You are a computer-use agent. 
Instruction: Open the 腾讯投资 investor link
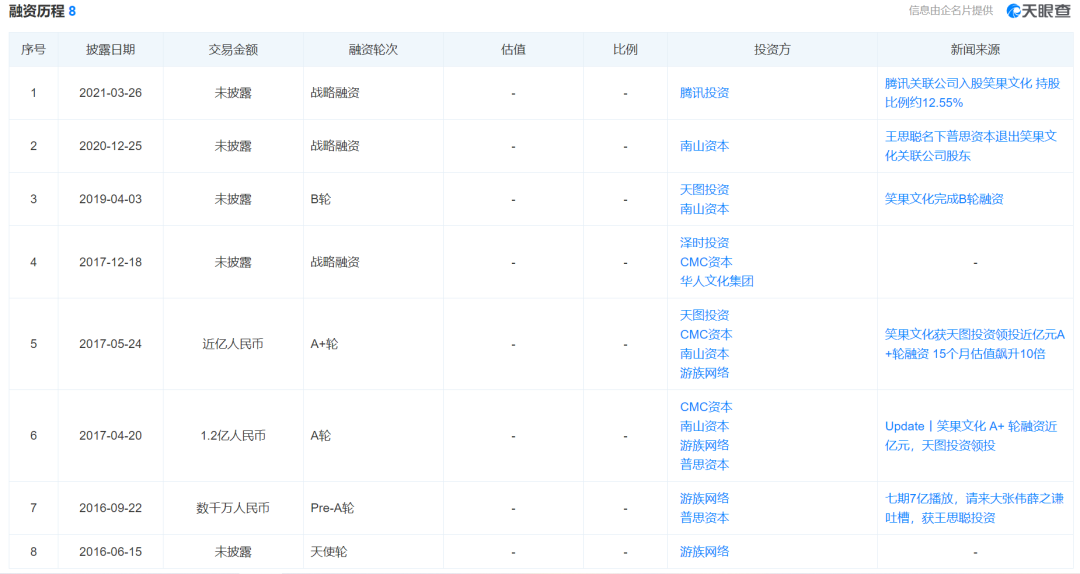coord(704,93)
